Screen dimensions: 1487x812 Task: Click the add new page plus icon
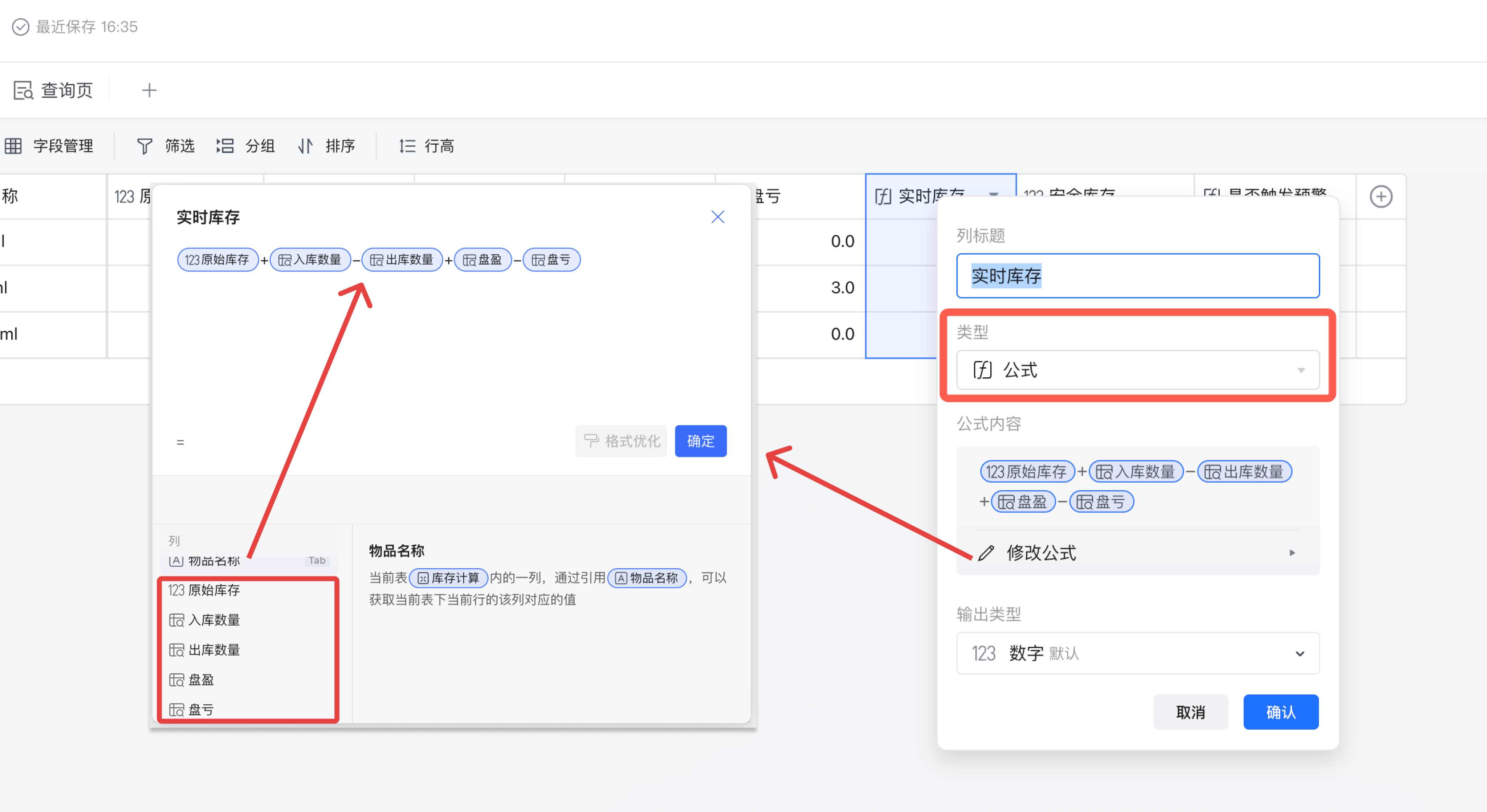[x=149, y=90]
